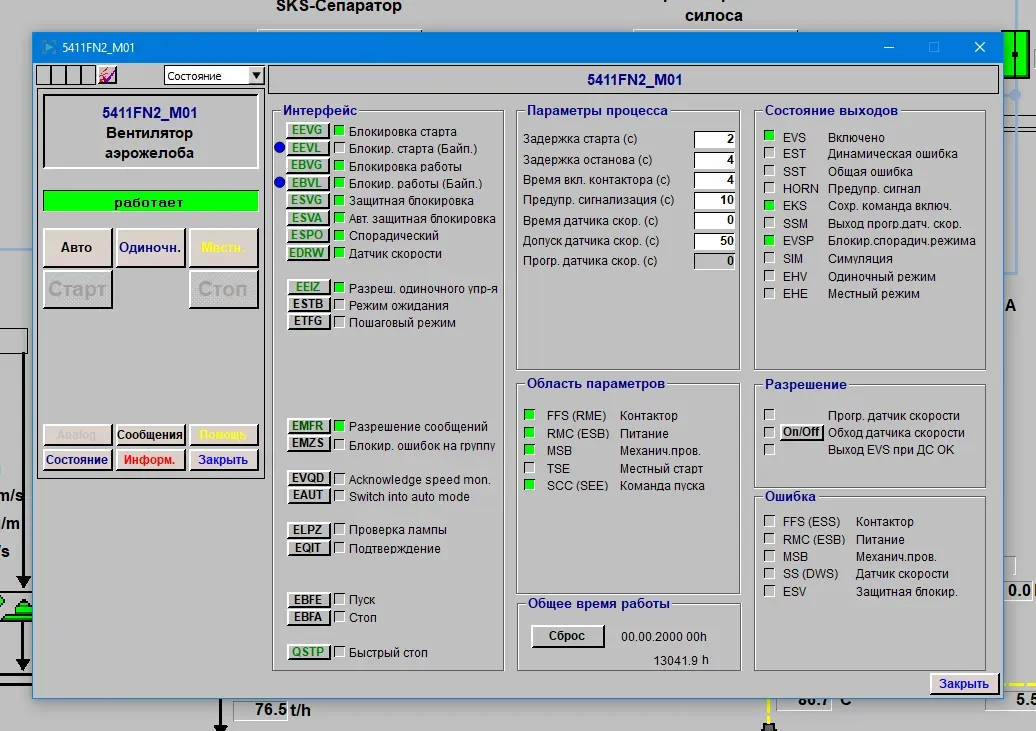Click the Сброс reset button
1036x731 pixels.
coord(567,636)
